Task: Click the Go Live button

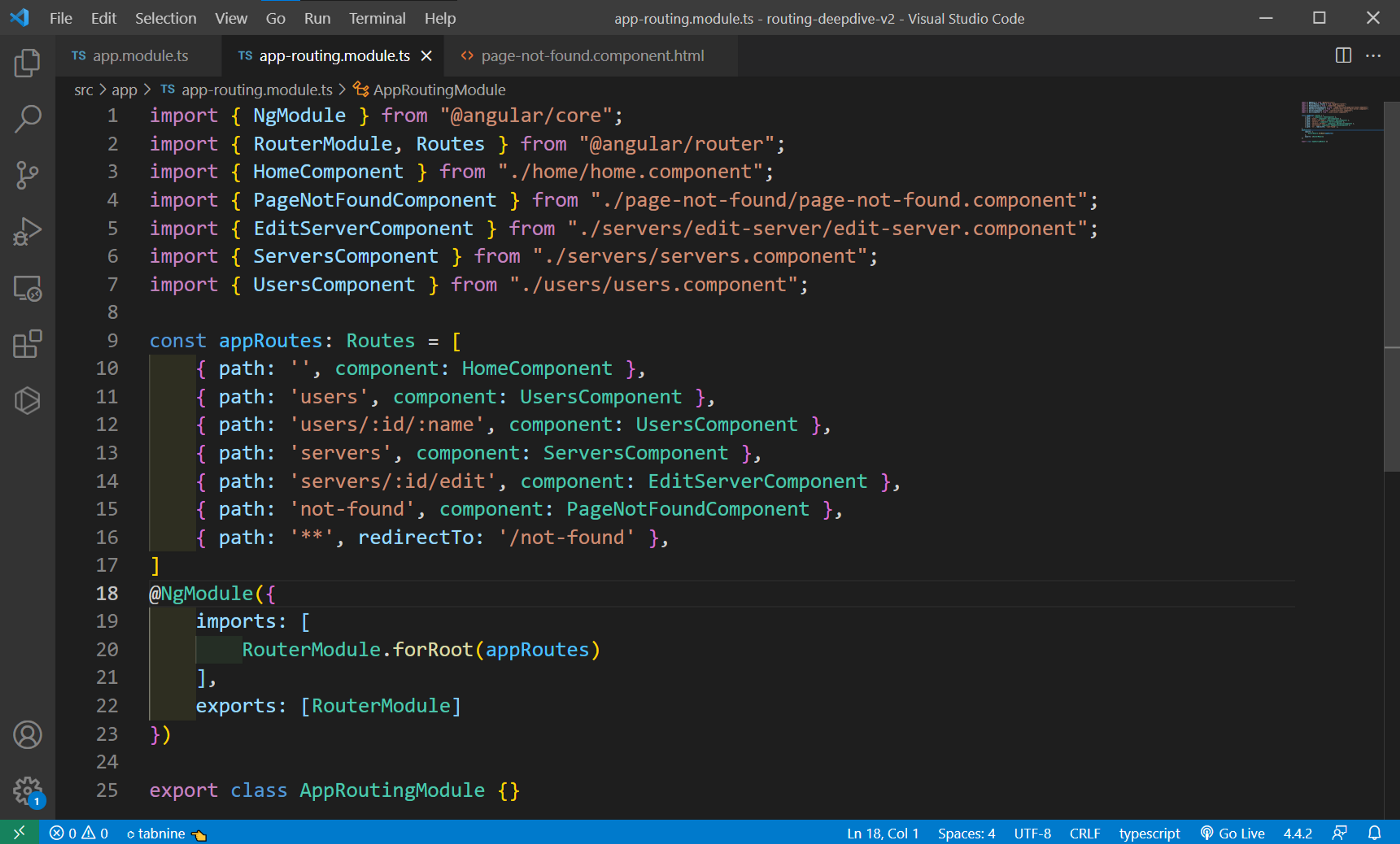Action: 1232,833
